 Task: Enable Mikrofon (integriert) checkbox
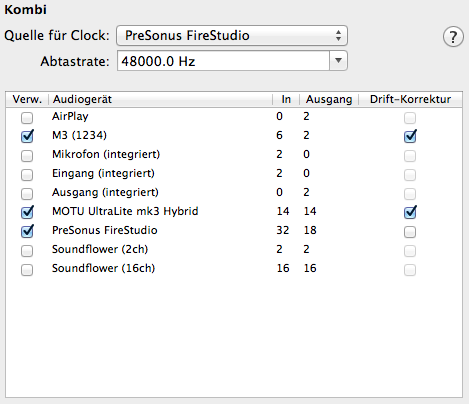[x=27, y=155]
